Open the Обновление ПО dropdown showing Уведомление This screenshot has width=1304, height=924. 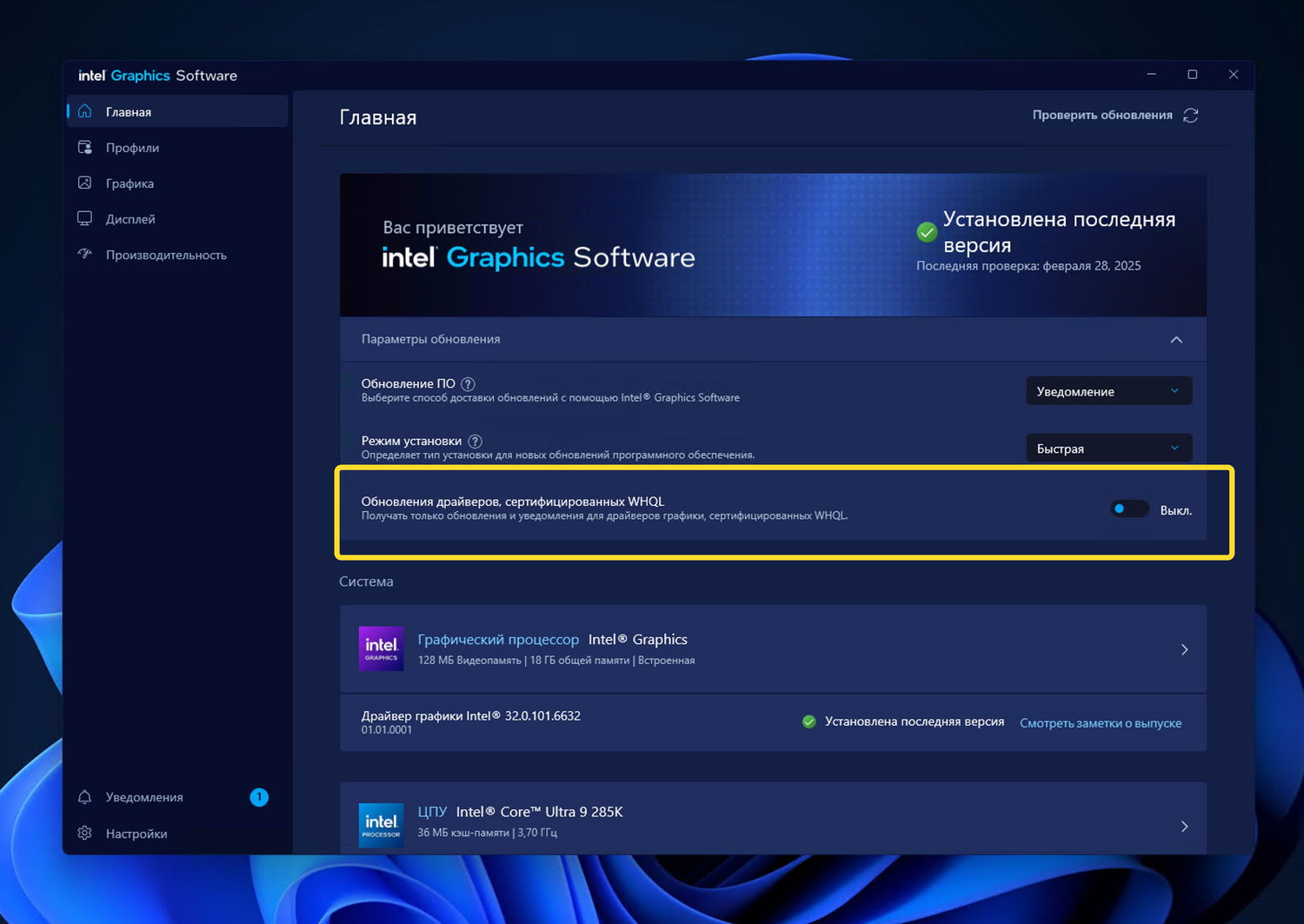click(1108, 391)
